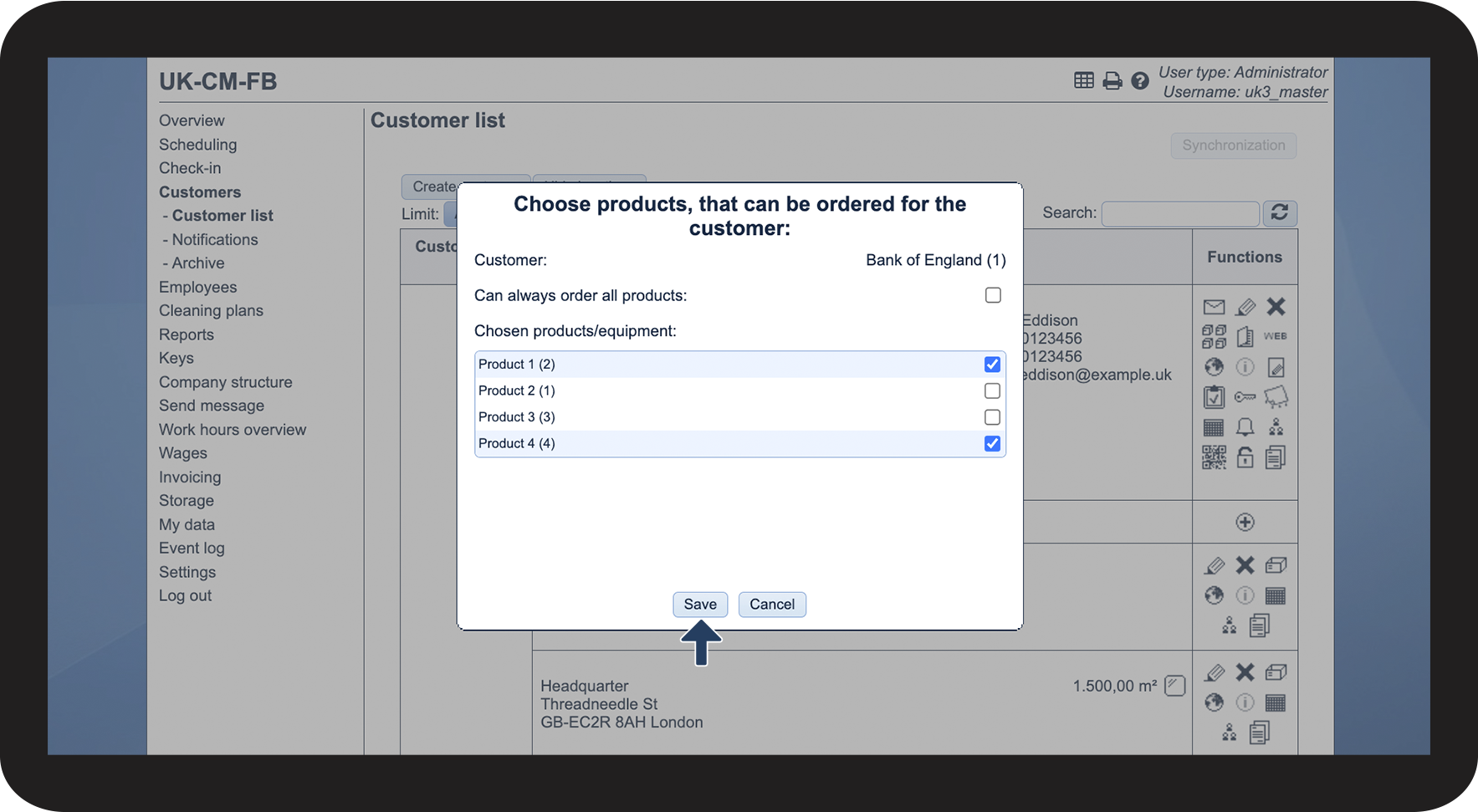Screen dimensions: 1478x812
Task: Click the refresh icon beside Search
Action: tap(1280, 213)
